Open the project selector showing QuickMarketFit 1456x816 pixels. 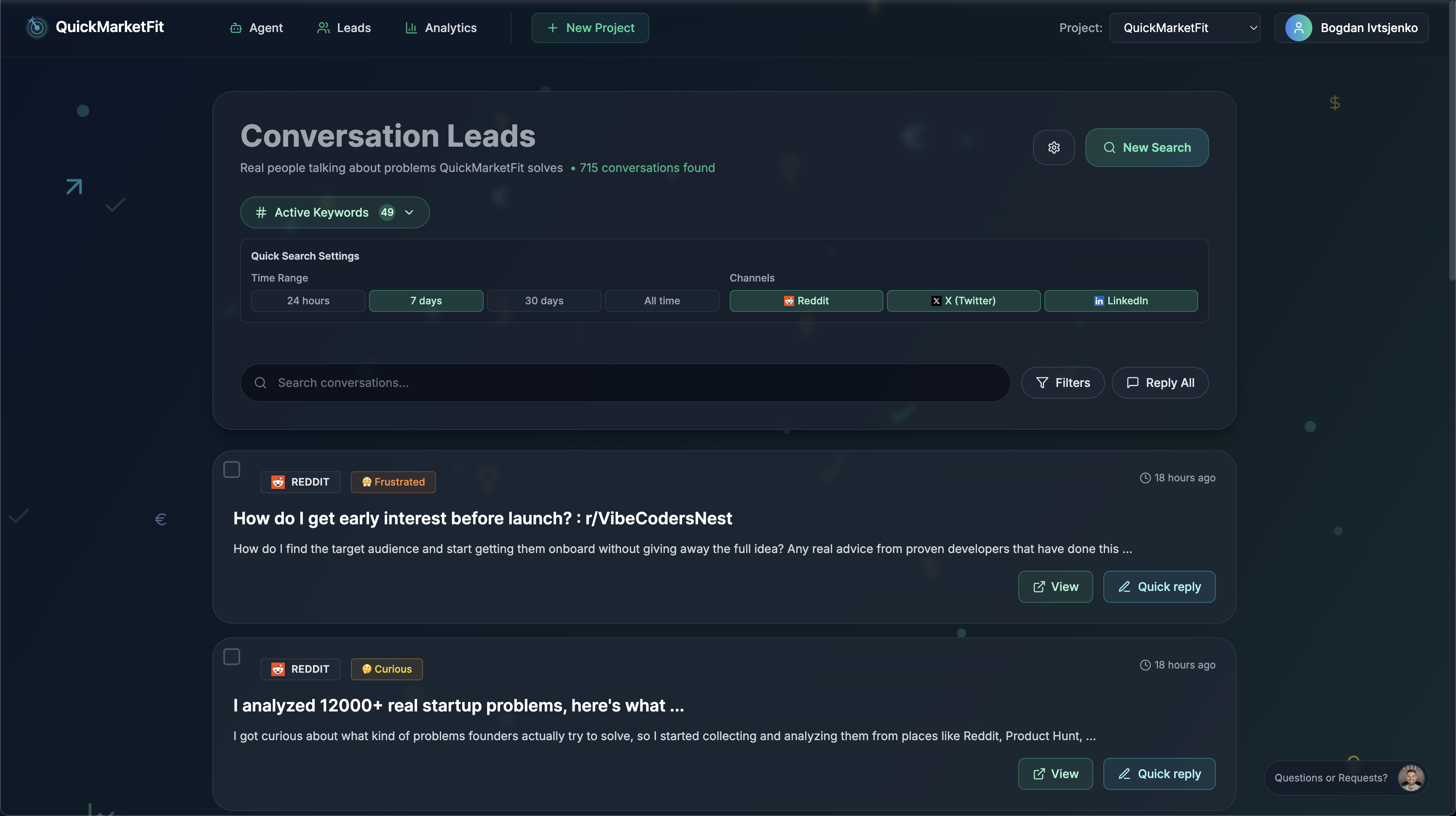[1185, 27]
